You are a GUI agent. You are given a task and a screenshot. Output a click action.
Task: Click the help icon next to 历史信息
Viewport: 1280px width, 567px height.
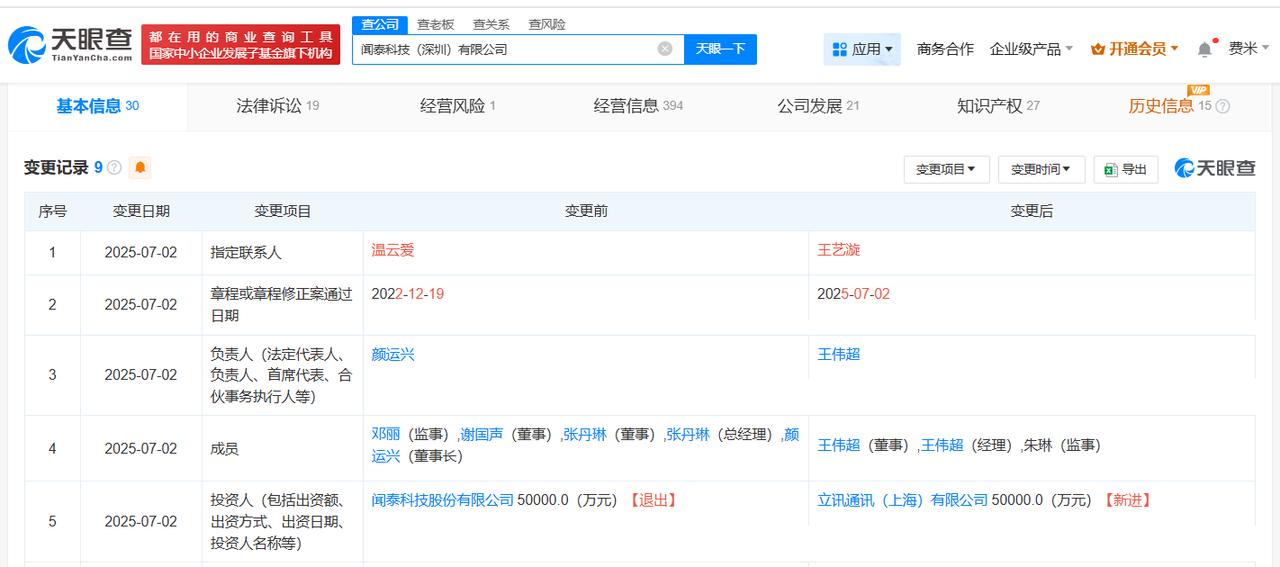1222,106
